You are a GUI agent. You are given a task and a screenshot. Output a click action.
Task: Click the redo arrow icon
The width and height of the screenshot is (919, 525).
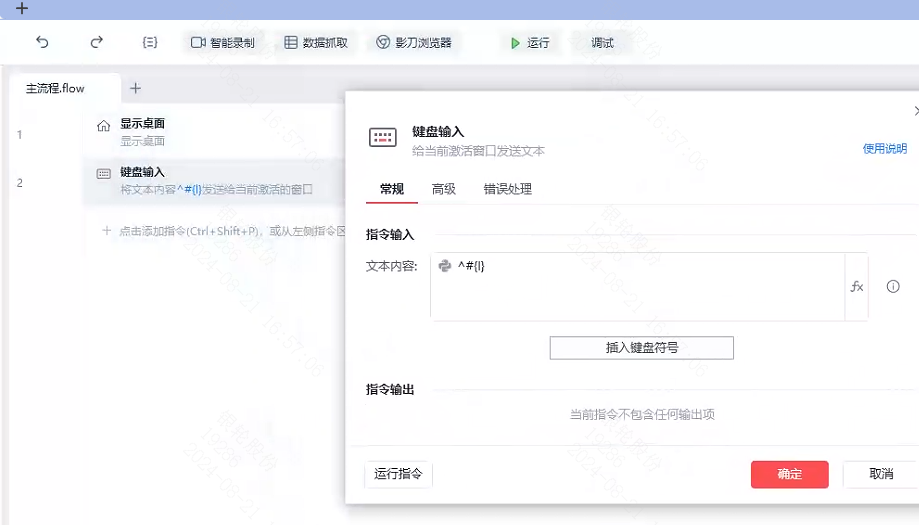(97, 42)
